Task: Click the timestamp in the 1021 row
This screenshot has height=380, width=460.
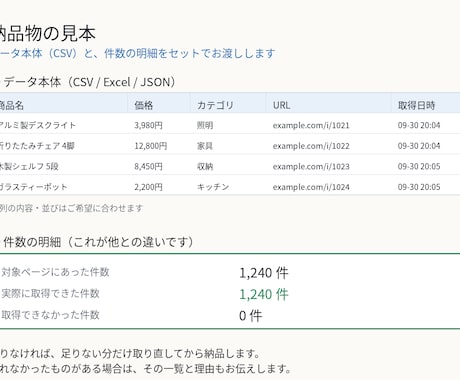Action: pos(419,125)
